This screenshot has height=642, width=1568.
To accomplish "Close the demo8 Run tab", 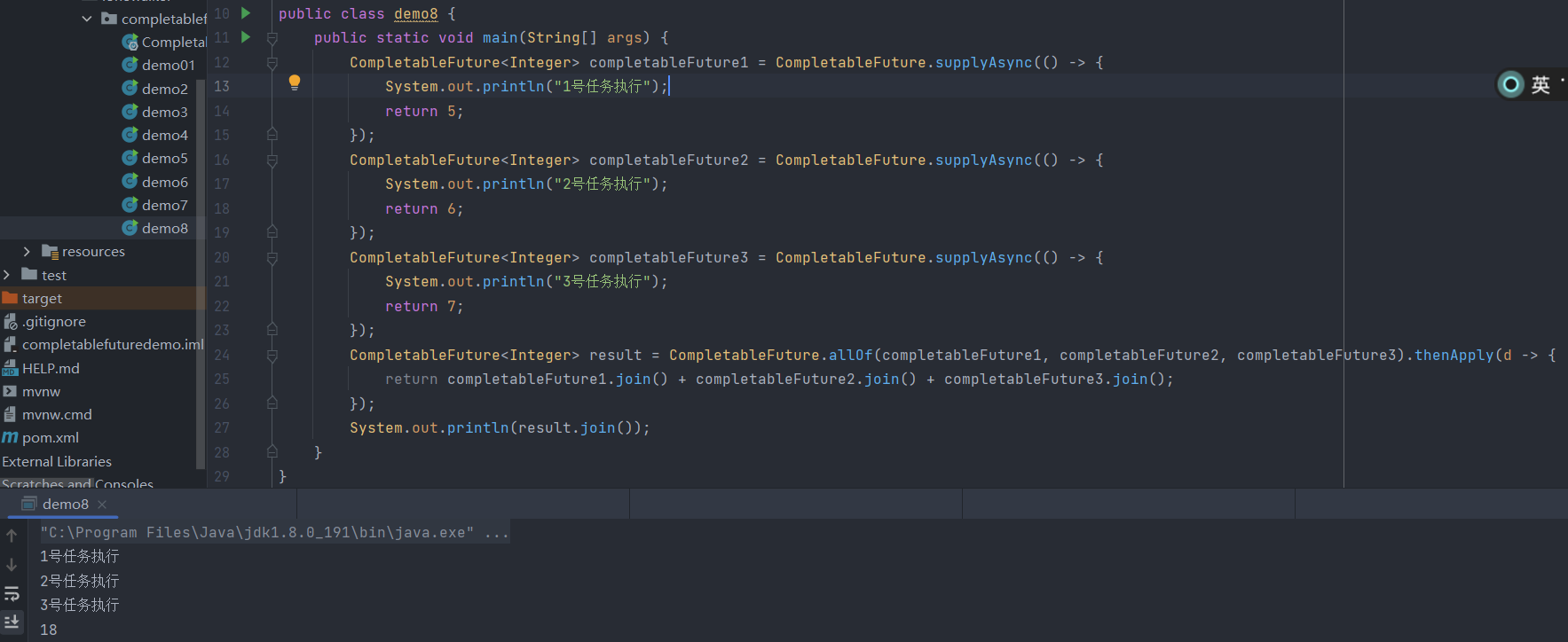I will 102,505.
